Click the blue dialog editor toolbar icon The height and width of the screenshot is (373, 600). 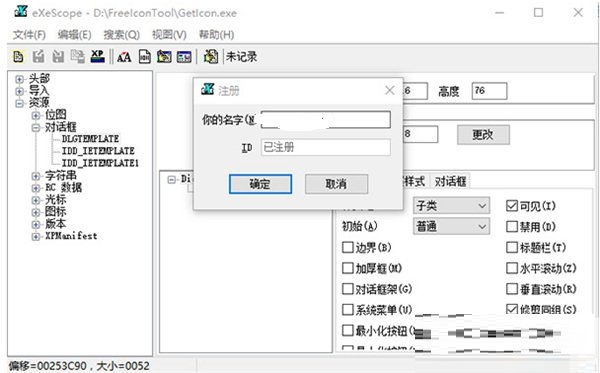(x=184, y=57)
